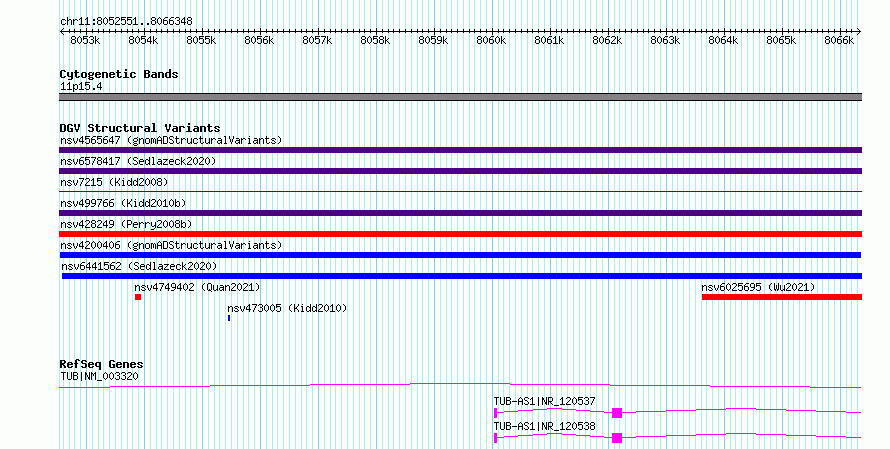The height and width of the screenshot is (449, 890).
Task: Click the nsv428249 (Perry2008b) label
Action: tap(126, 224)
